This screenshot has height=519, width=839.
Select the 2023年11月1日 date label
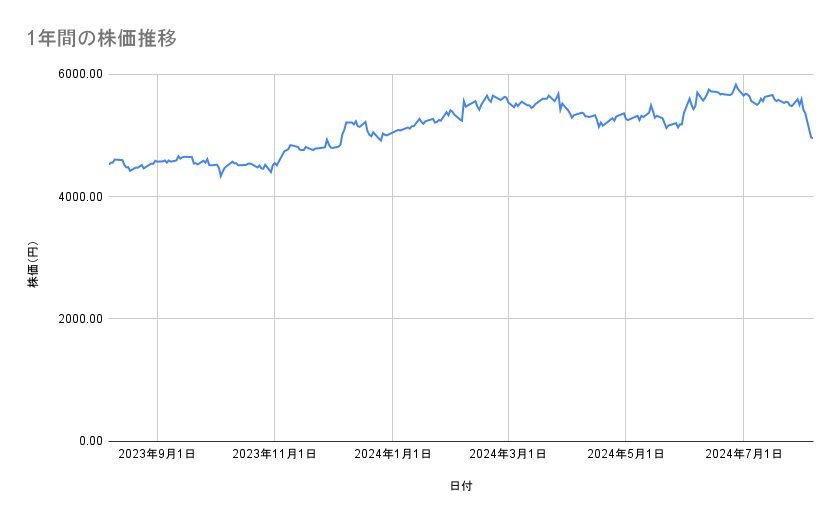click(x=275, y=454)
